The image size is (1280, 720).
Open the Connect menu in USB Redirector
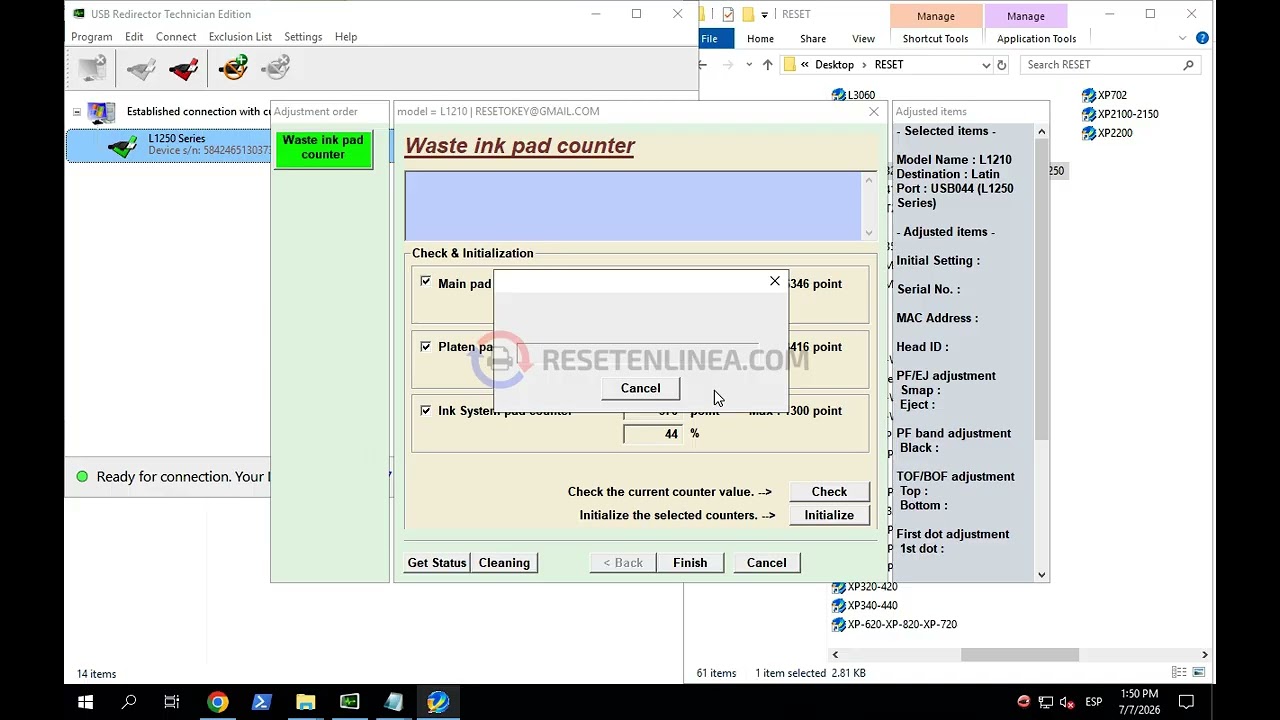click(x=176, y=37)
